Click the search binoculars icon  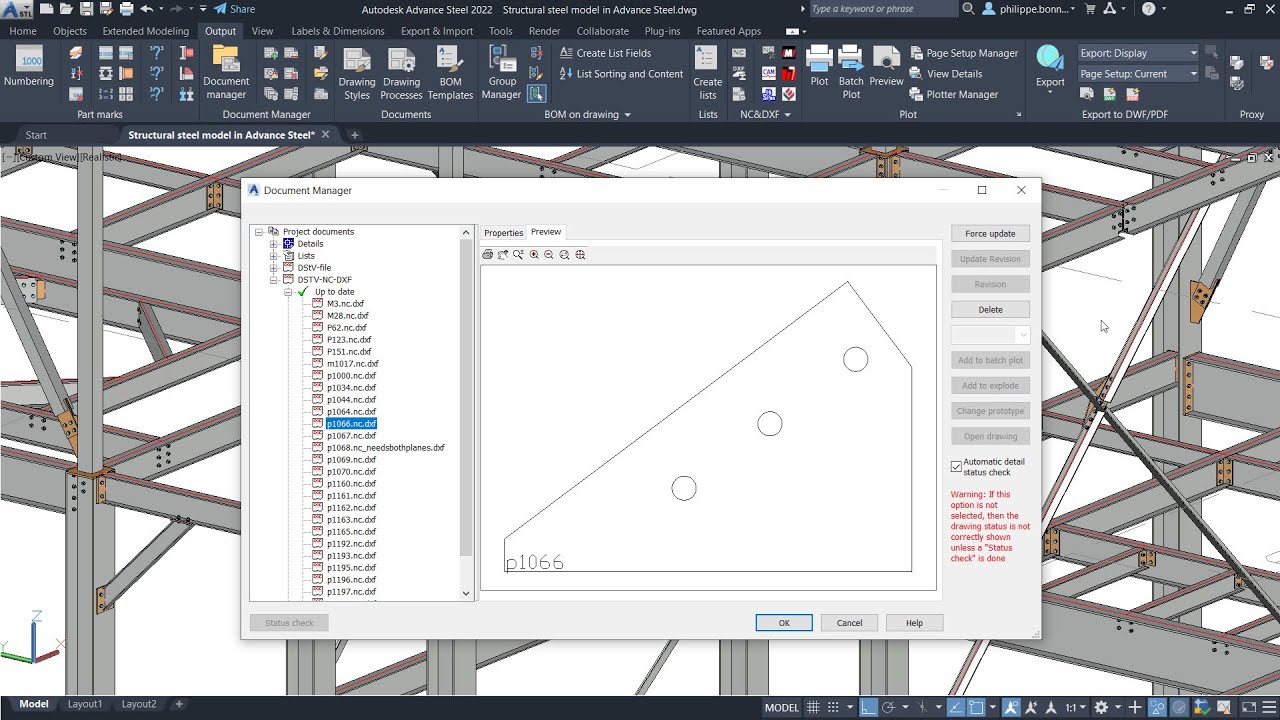pos(968,9)
